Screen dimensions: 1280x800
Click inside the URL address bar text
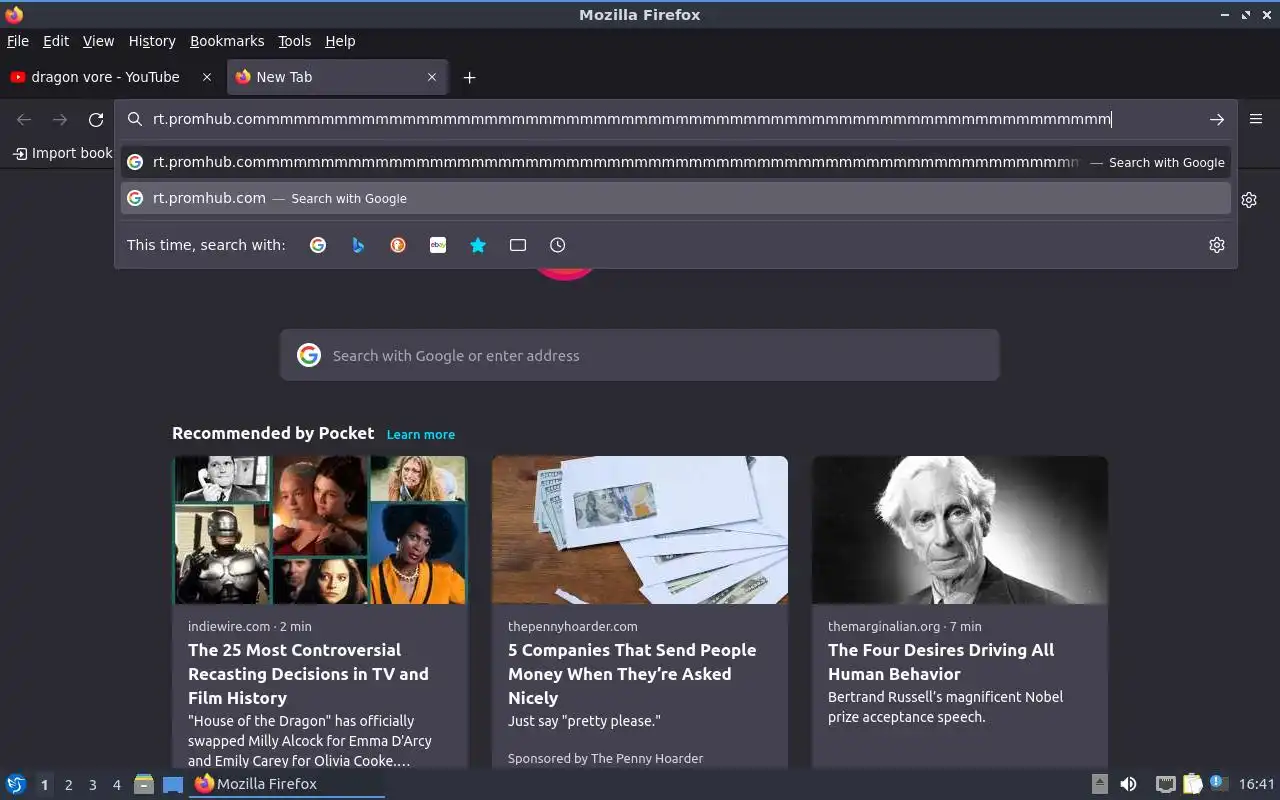[x=632, y=119]
